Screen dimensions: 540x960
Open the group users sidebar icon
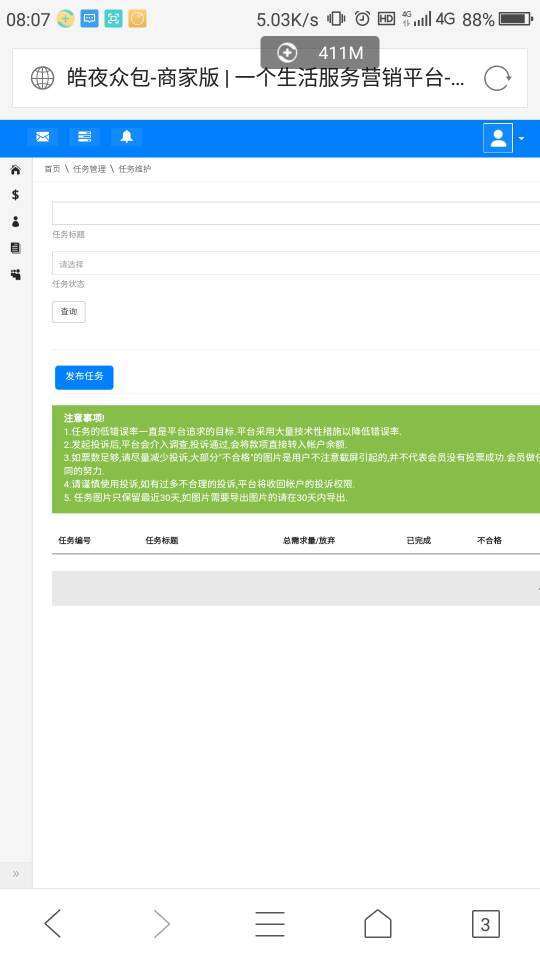coord(15,274)
